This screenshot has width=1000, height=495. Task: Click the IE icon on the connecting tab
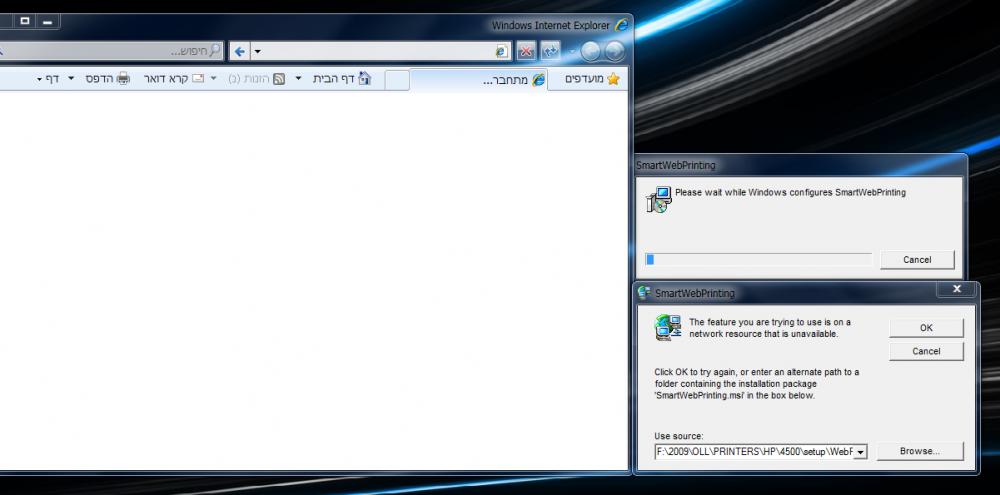(539, 80)
